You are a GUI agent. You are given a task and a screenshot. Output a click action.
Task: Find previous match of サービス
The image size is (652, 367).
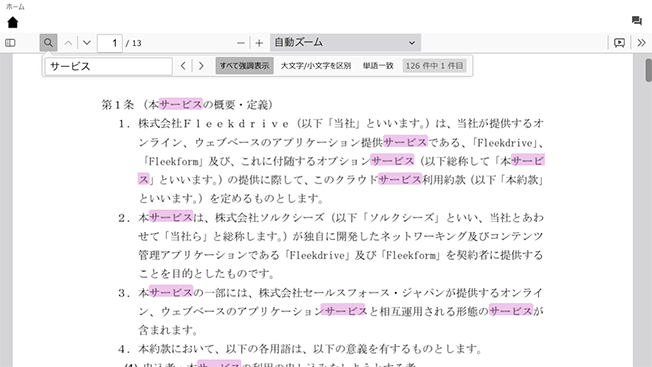(x=183, y=66)
